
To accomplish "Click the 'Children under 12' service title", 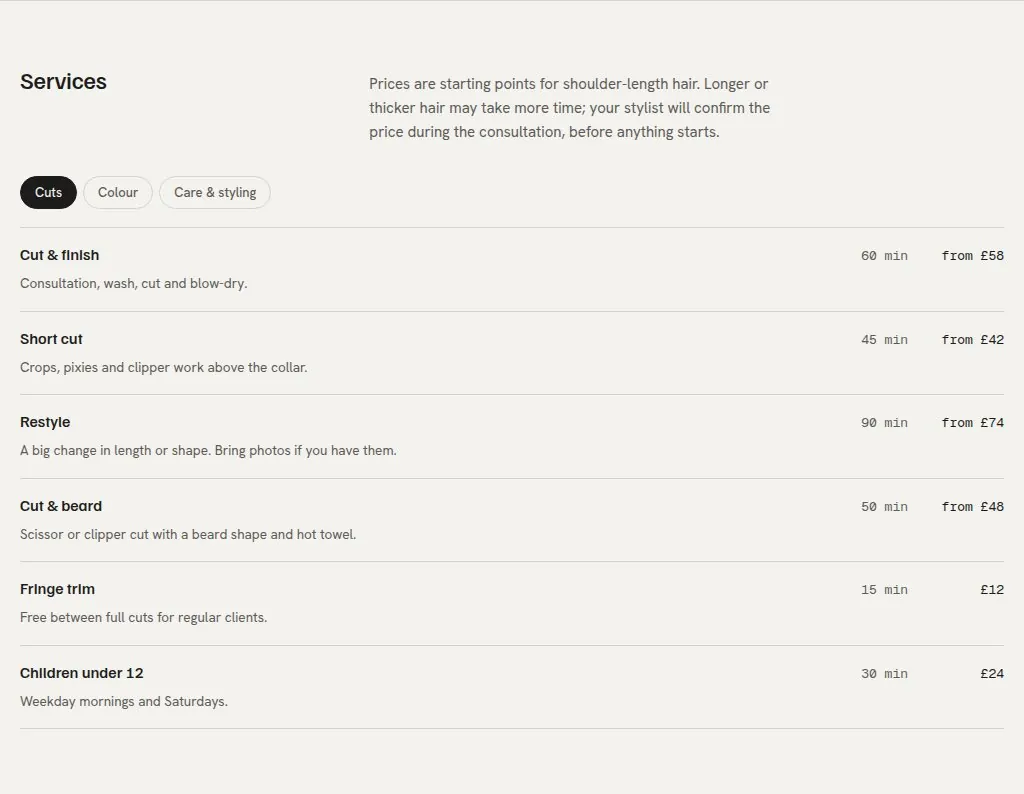I will point(82,673).
